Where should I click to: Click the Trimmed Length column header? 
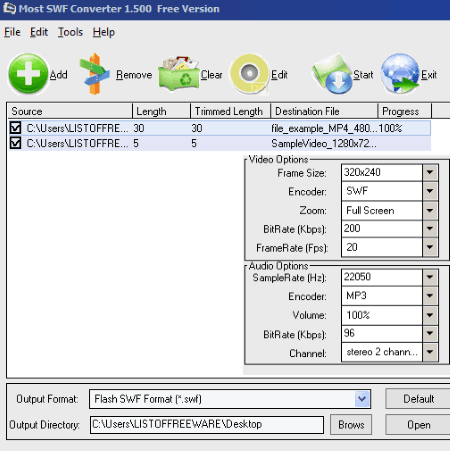pos(230,111)
